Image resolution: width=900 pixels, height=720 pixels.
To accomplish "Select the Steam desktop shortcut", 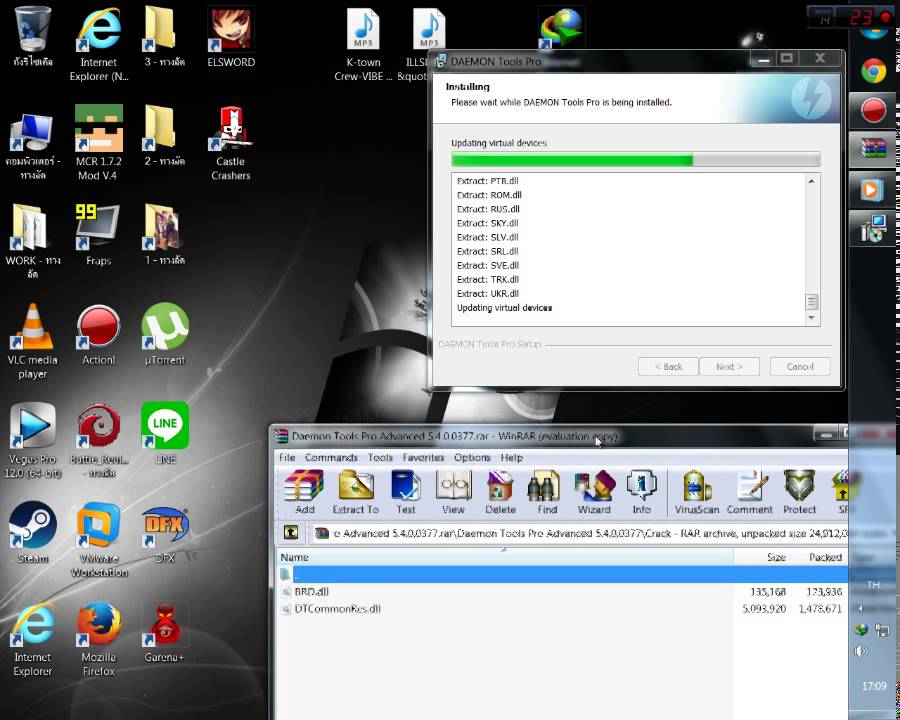I will [x=33, y=534].
